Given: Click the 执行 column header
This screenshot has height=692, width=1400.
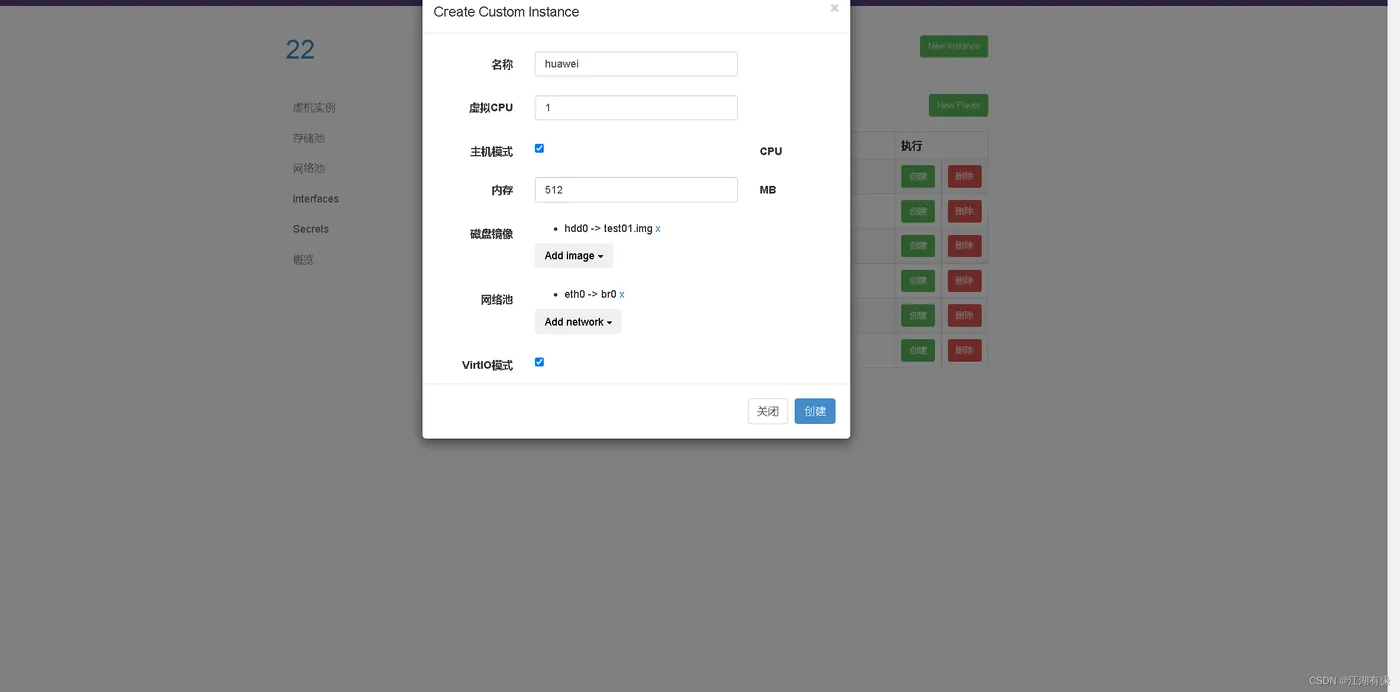Looking at the screenshot, I should (x=911, y=146).
